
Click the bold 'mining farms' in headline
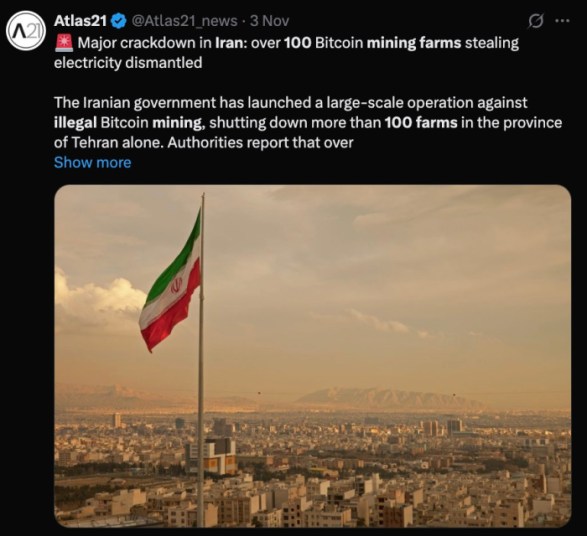414,43
